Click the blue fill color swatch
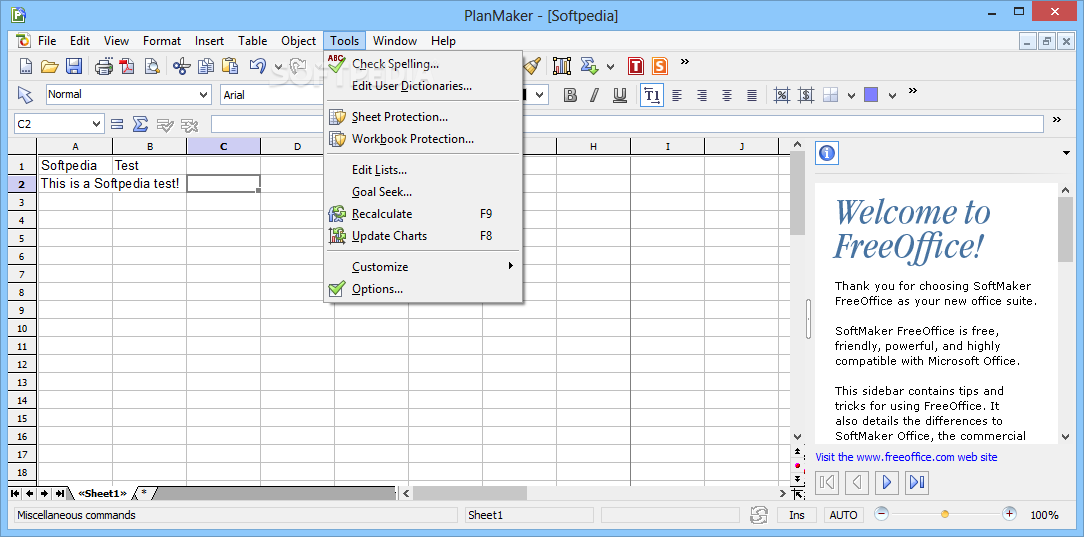The image size is (1084, 537). point(871,95)
